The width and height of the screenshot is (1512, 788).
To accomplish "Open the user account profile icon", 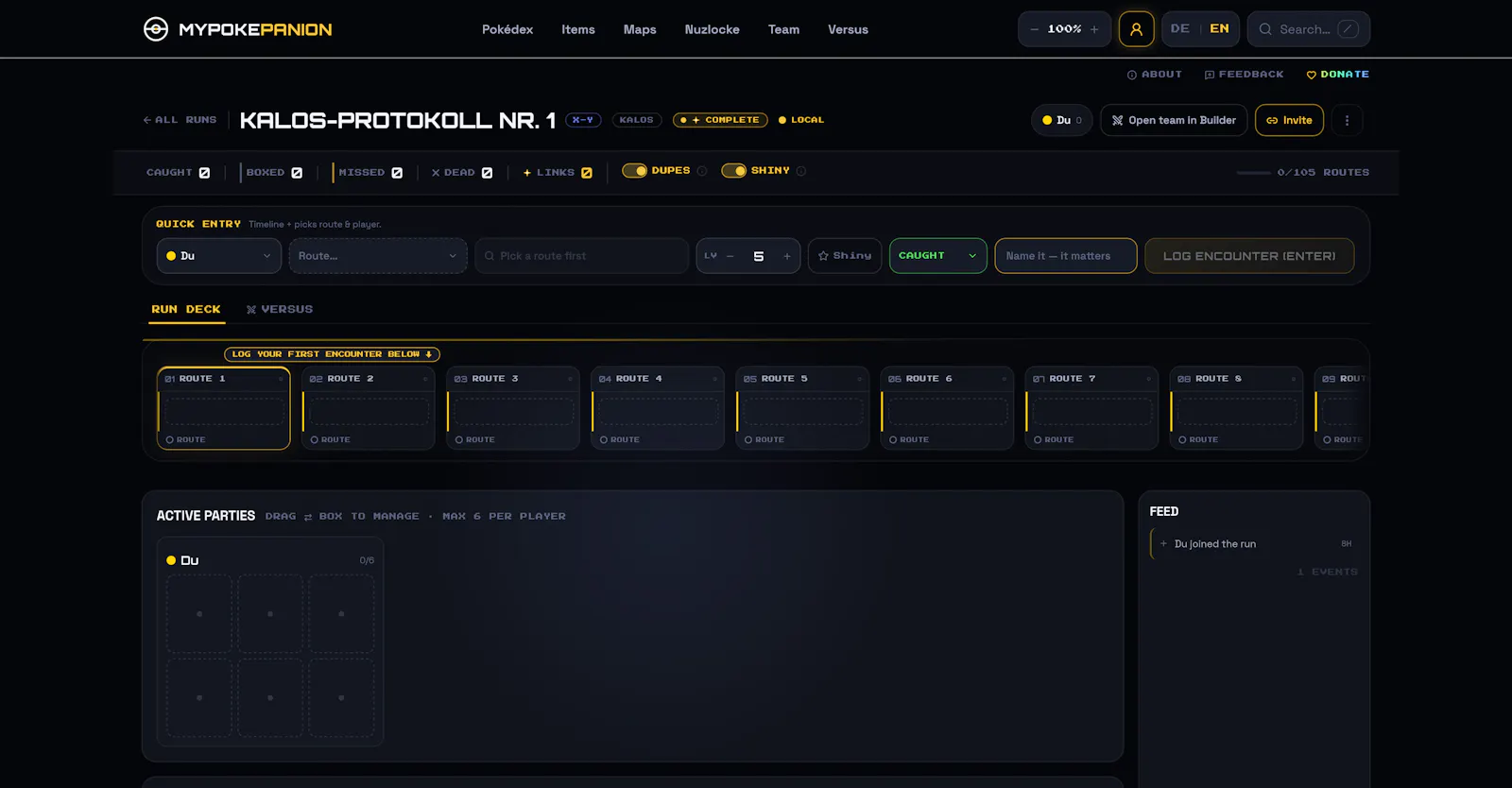I will (x=1136, y=29).
